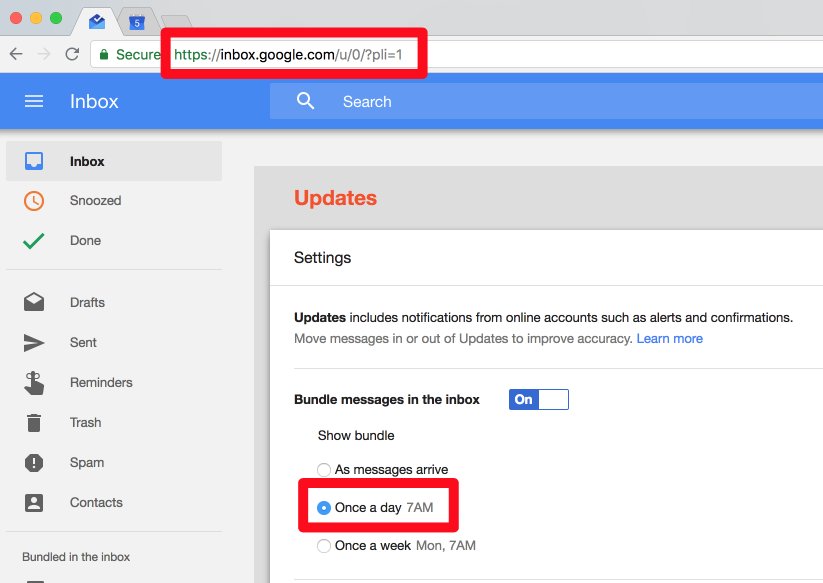Viewport: 823px width, 583px height.
Task: Maximize window with green button
Action: [56, 18]
